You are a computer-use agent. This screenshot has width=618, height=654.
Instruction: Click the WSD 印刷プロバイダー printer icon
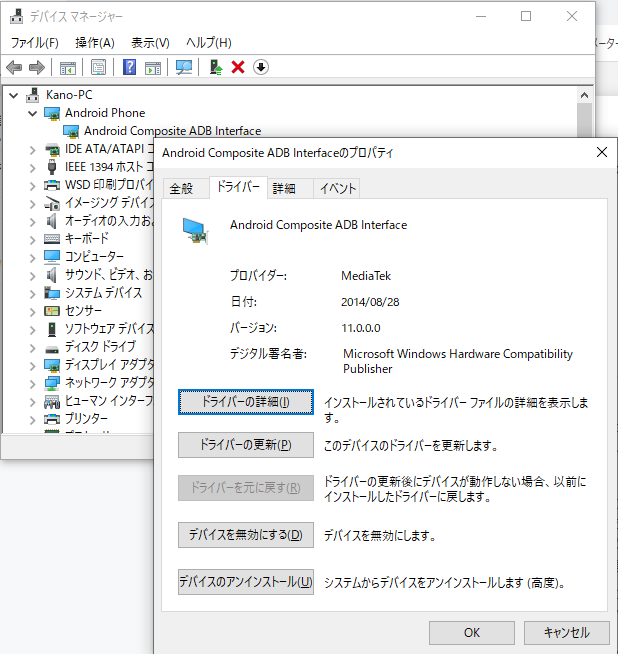(52, 185)
